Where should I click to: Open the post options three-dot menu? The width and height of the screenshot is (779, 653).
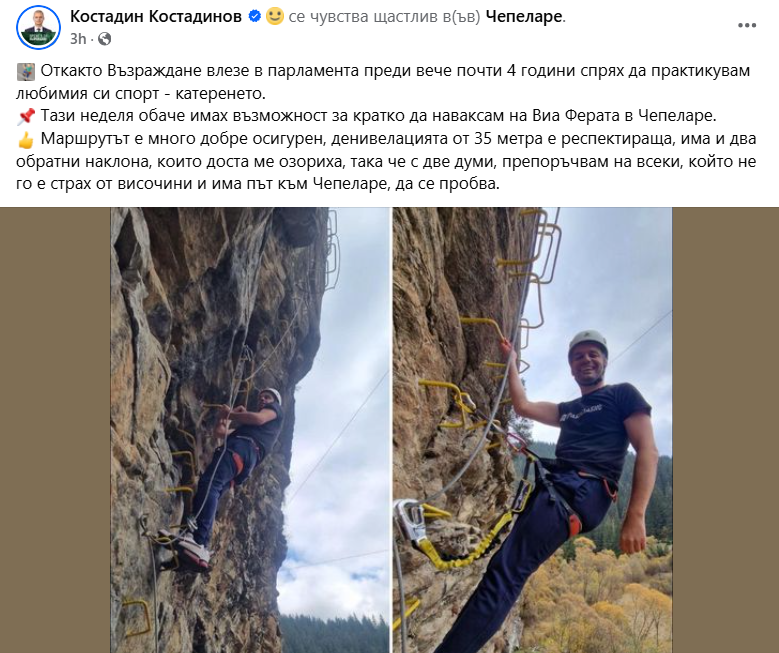pyautogui.click(x=747, y=26)
